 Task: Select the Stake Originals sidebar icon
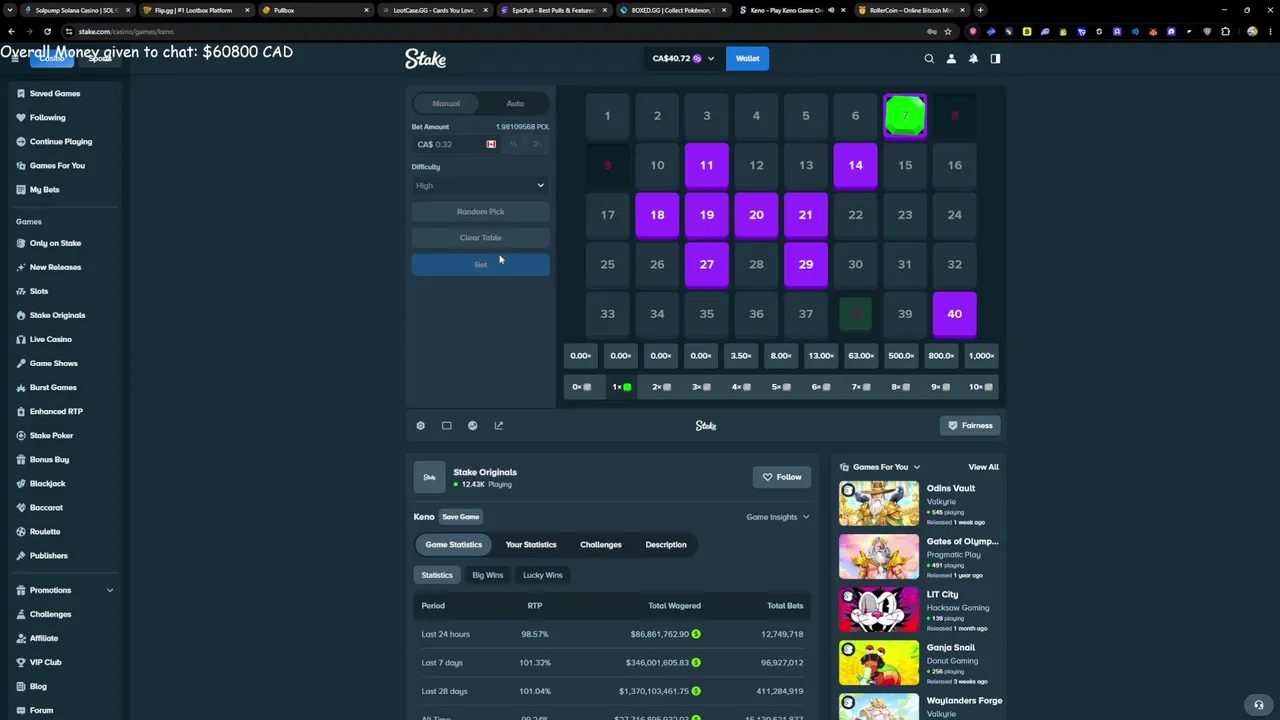click(20, 315)
